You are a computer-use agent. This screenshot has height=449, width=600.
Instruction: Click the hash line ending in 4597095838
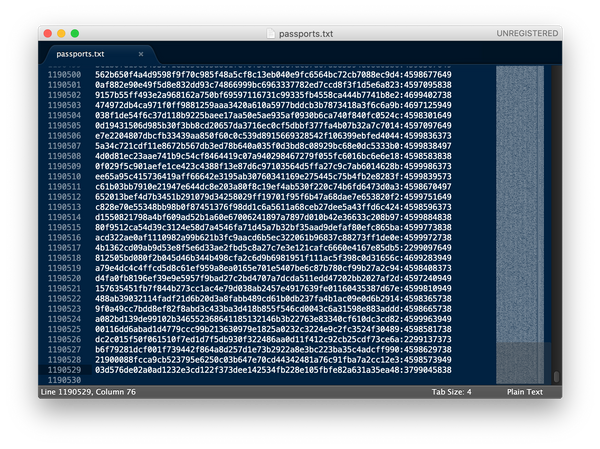point(273,85)
